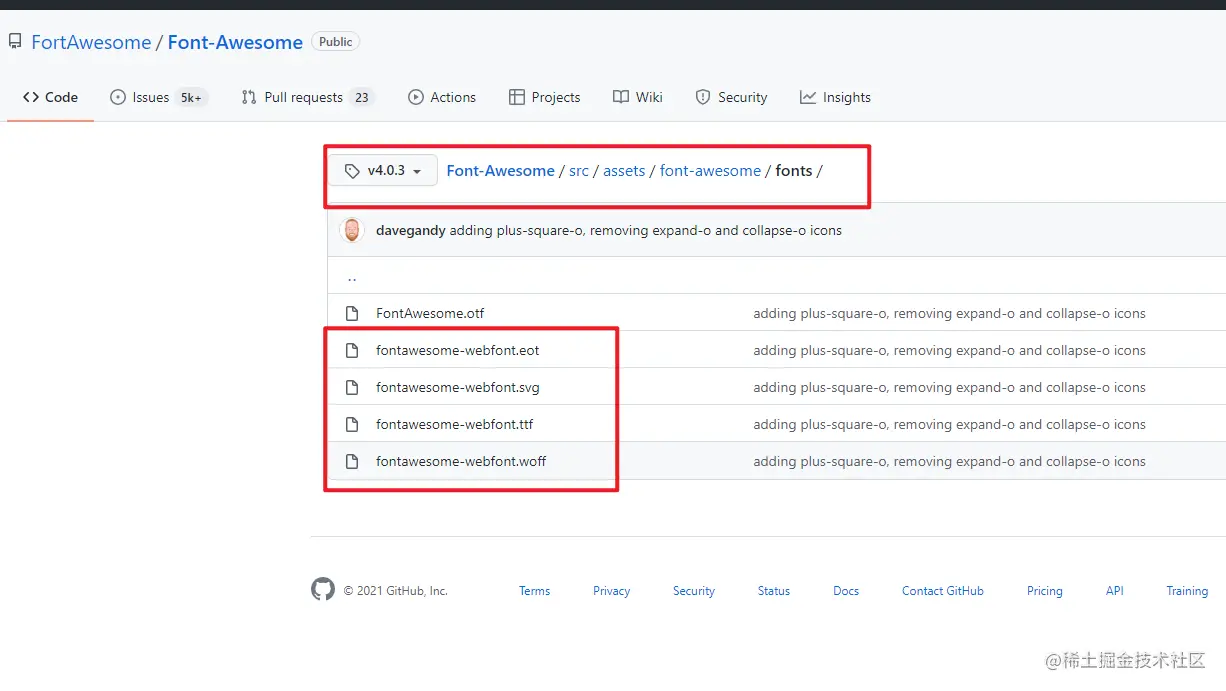
Task: Open the fontawesome-webfont.woff file
Action: 461,461
